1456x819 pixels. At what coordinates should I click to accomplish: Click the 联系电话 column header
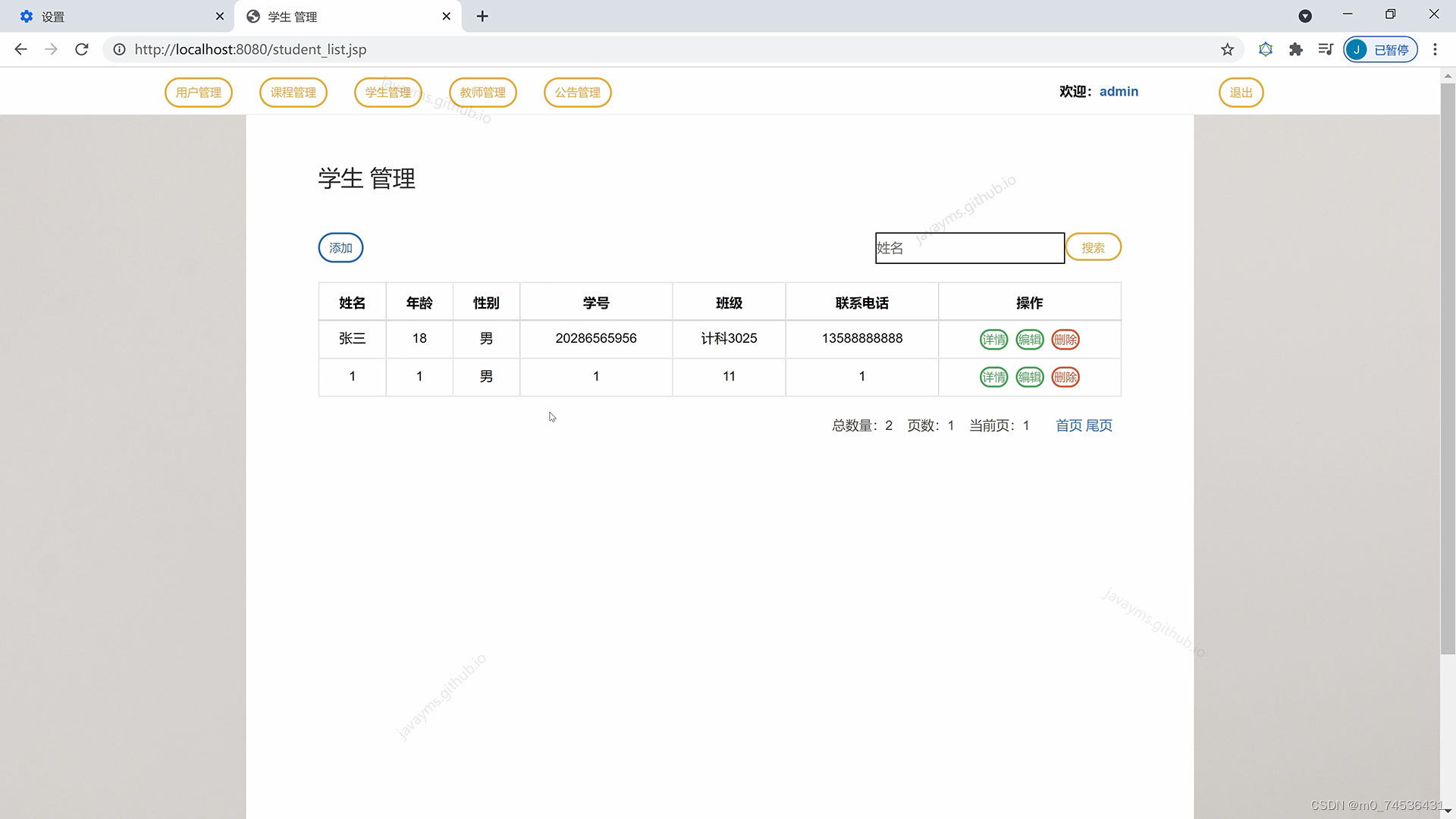coord(862,303)
